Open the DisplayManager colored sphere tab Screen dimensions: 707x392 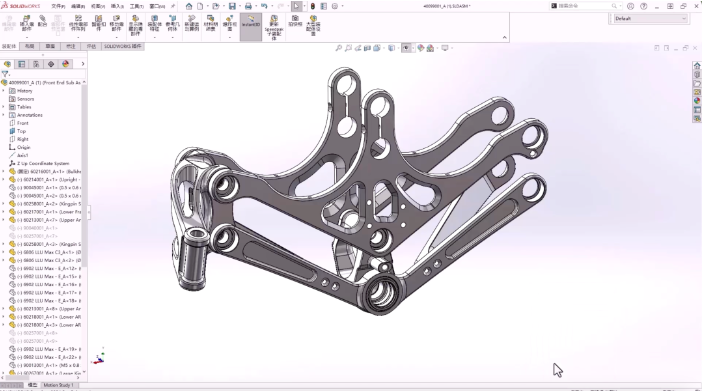click(65, 64)
